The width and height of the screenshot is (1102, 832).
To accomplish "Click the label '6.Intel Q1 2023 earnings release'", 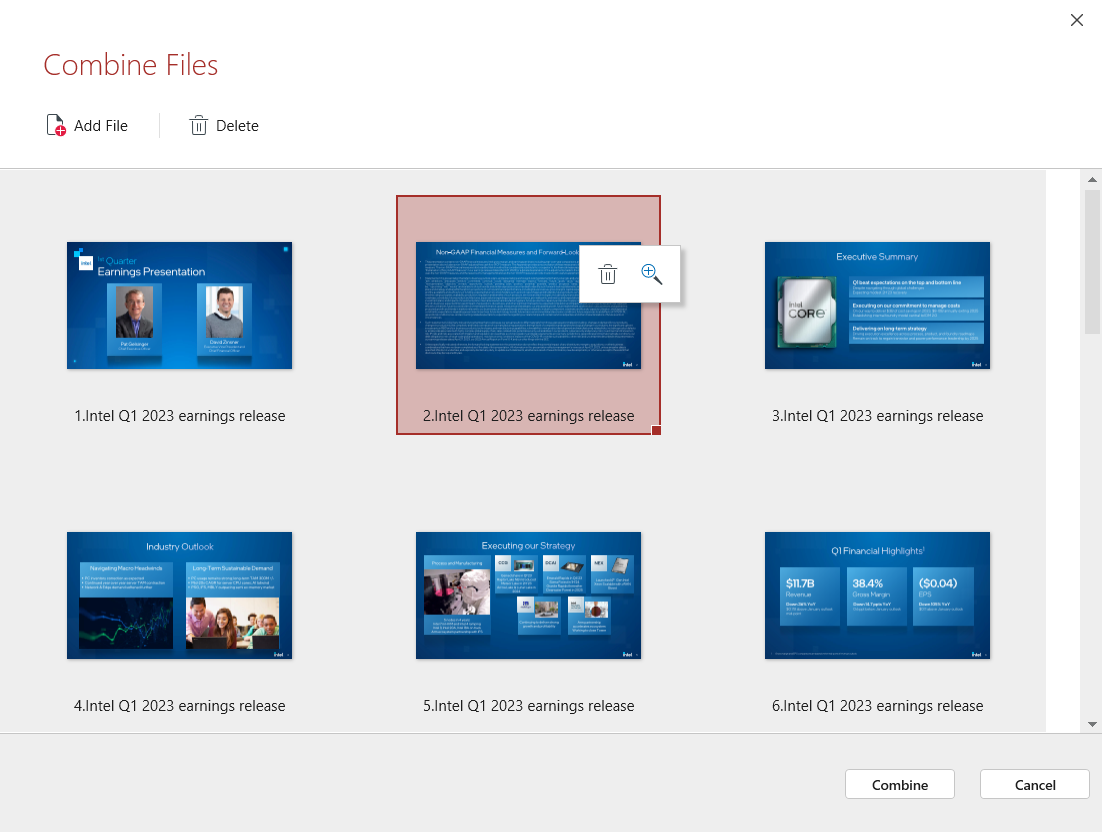I will (x=877, y=706).
